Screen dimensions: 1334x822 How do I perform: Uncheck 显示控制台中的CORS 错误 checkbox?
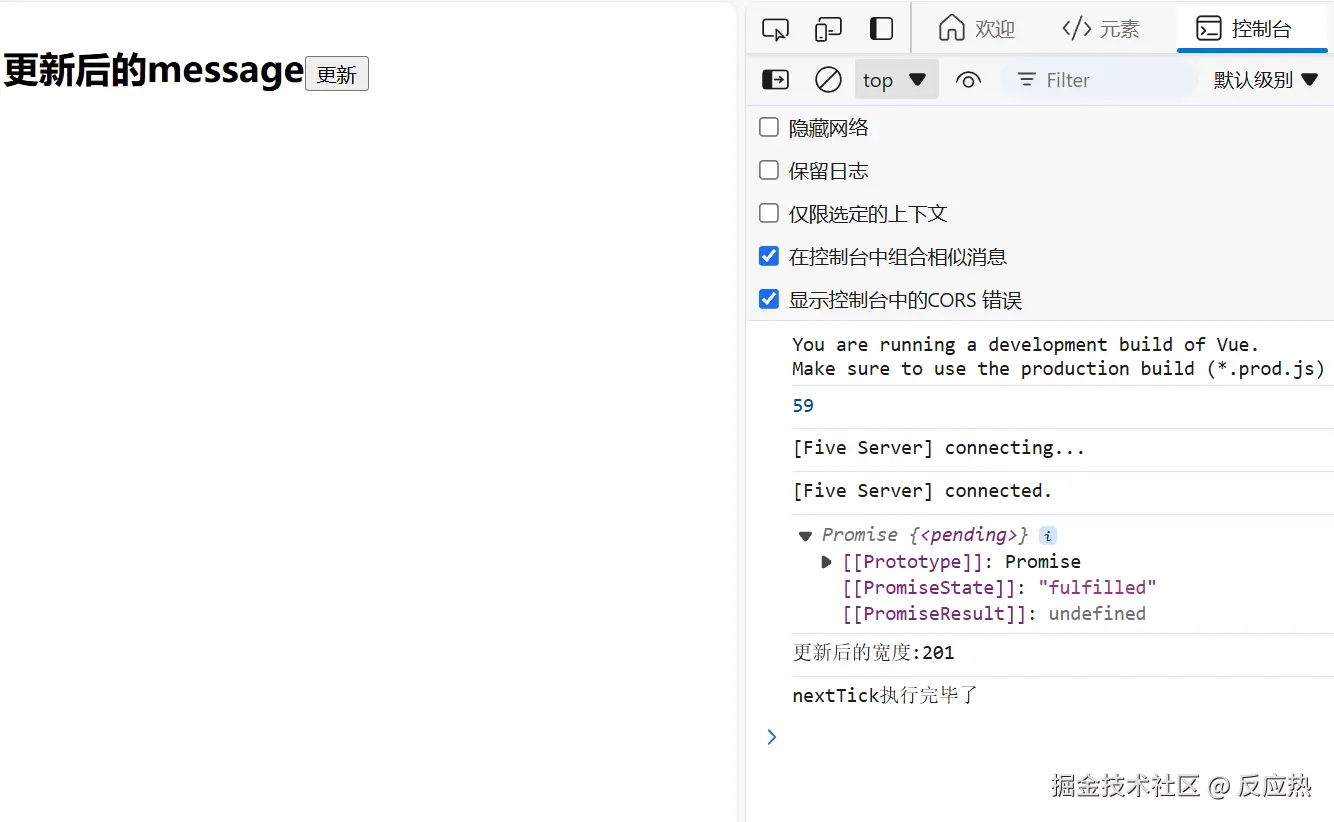769,299
